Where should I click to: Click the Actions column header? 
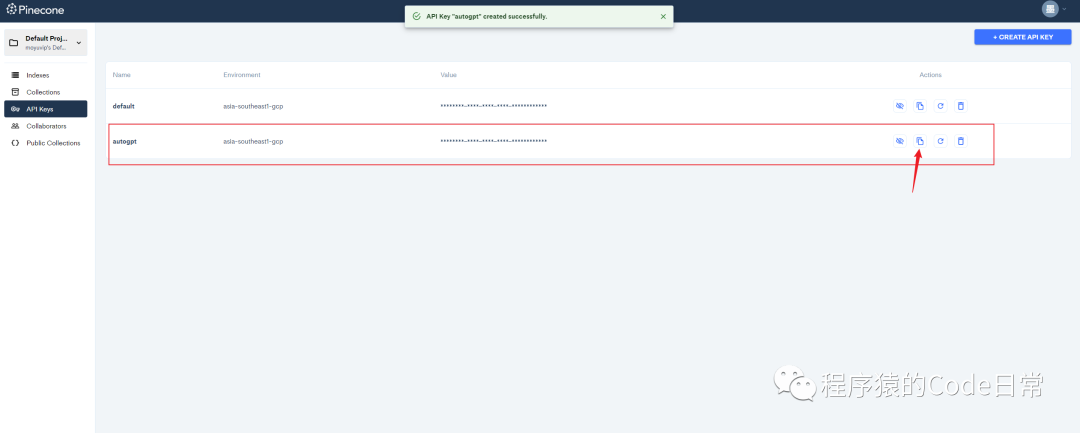tap(930, 74)
